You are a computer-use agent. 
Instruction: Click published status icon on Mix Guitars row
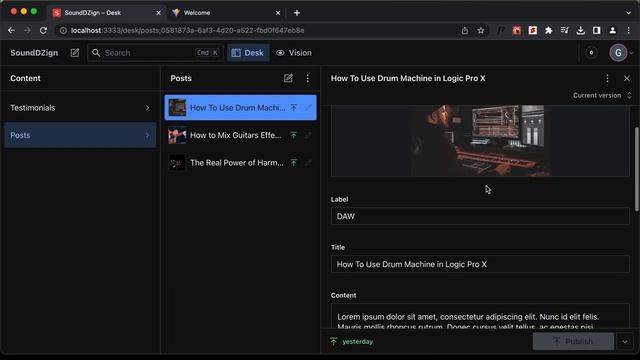click(x=293, y=135)
